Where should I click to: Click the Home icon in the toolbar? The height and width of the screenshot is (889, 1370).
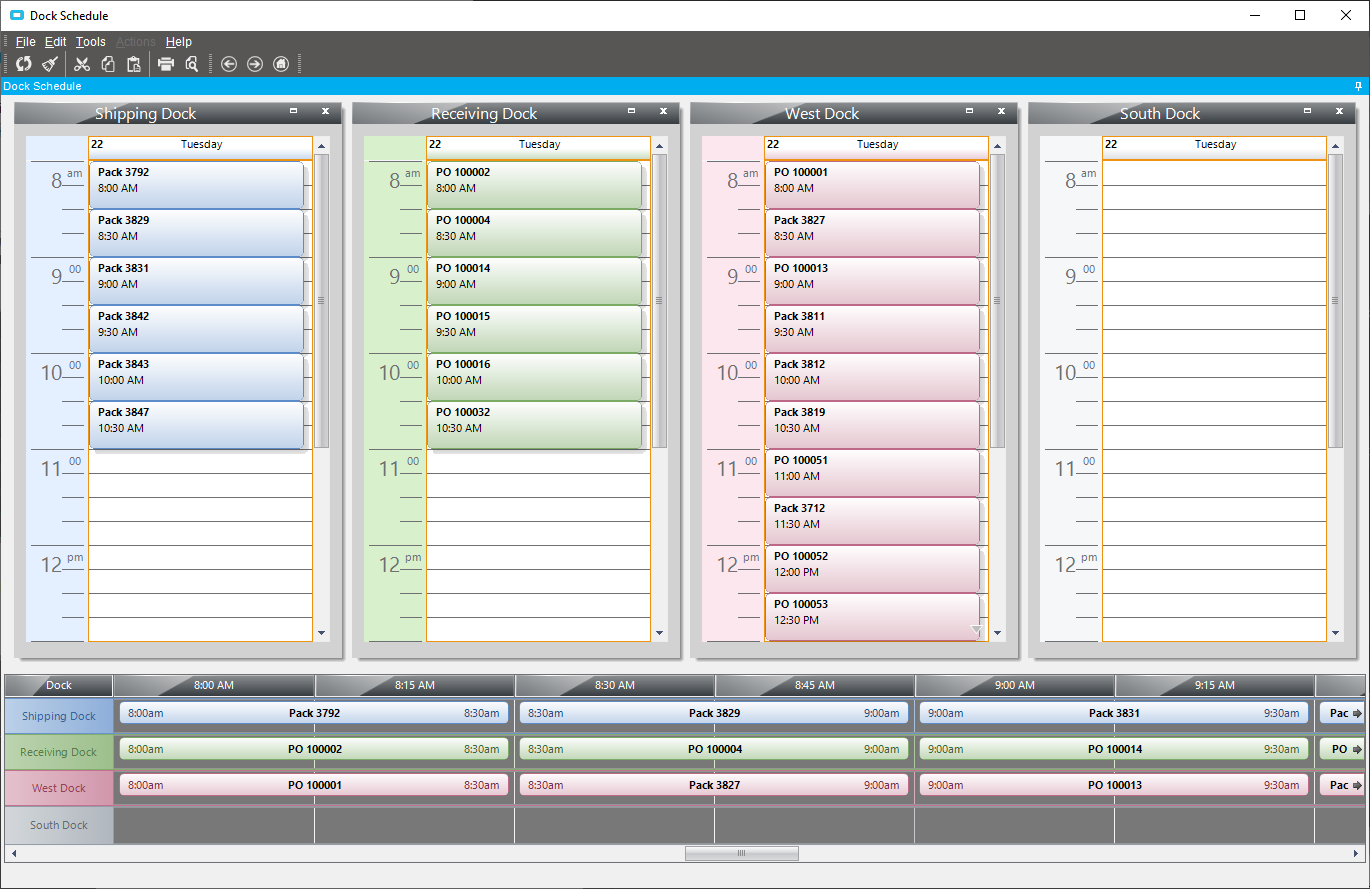coord(281,64)
